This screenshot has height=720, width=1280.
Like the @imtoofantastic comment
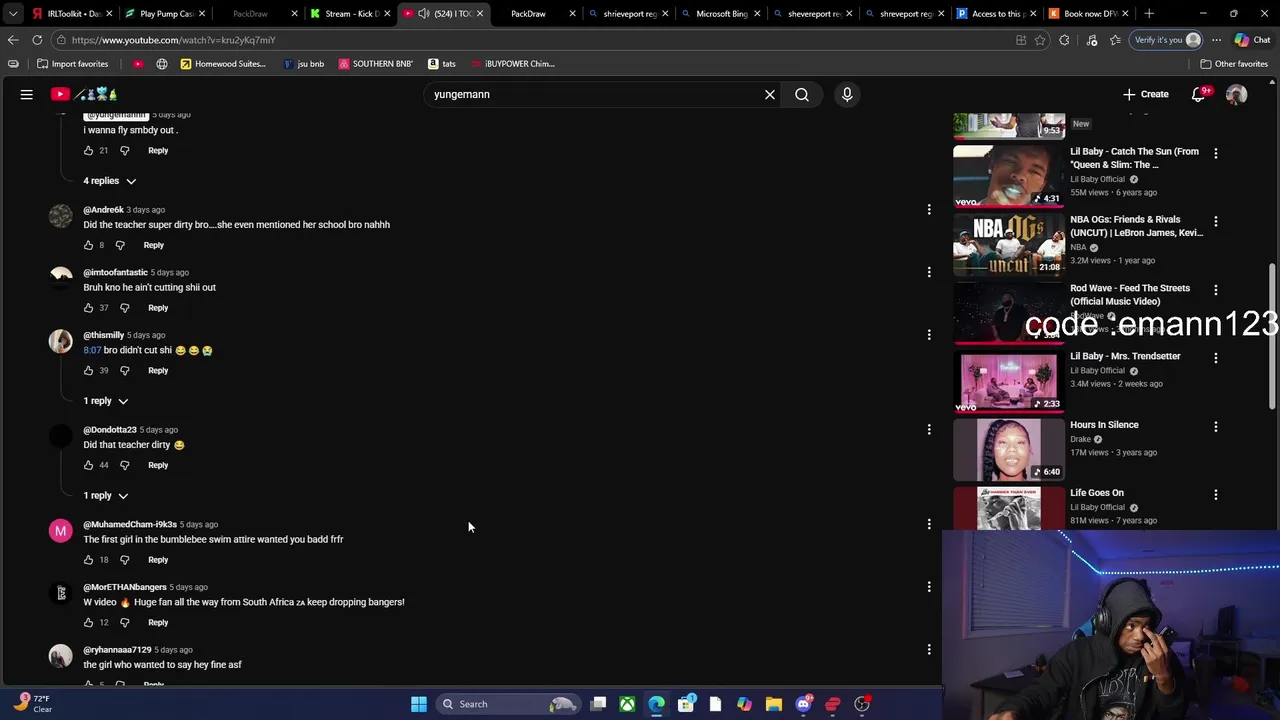pos(88,308)
